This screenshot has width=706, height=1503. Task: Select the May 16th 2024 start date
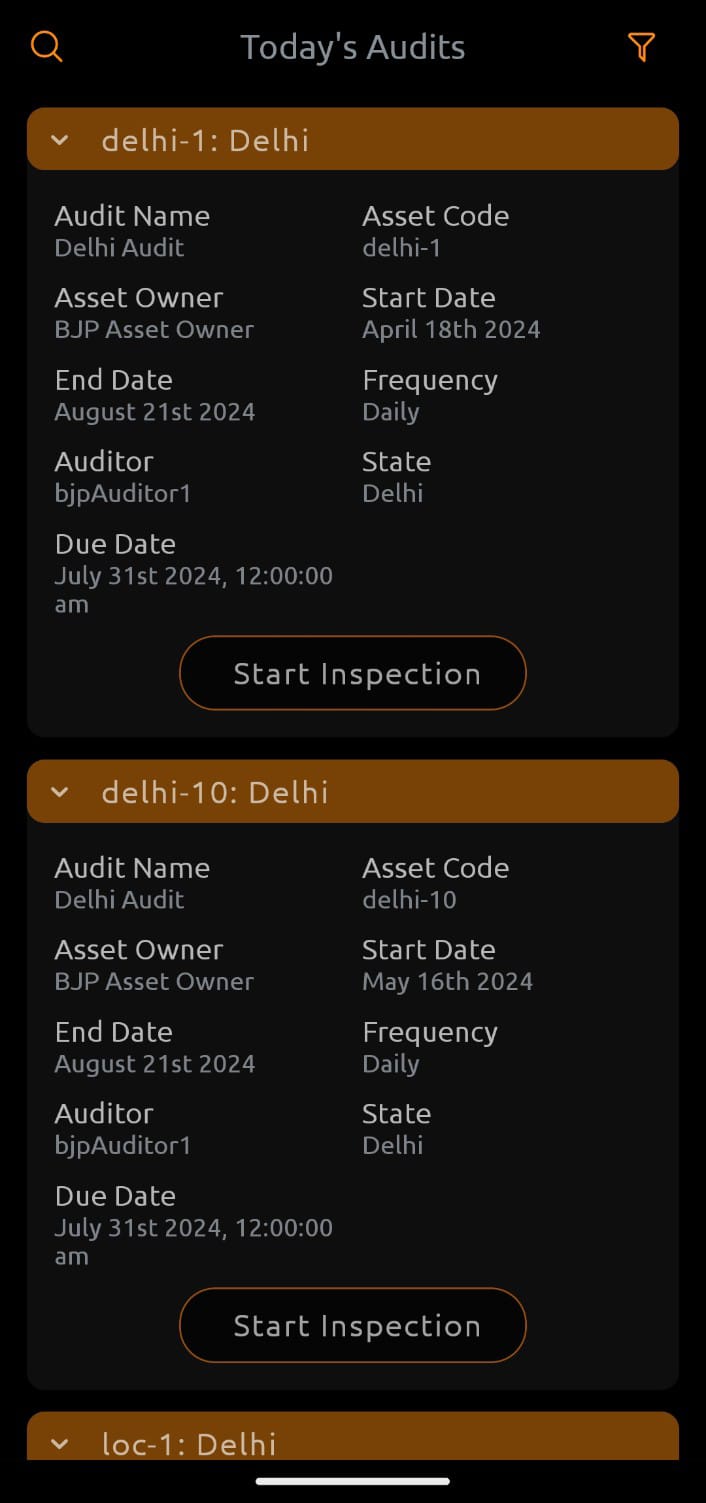[447, 982]
